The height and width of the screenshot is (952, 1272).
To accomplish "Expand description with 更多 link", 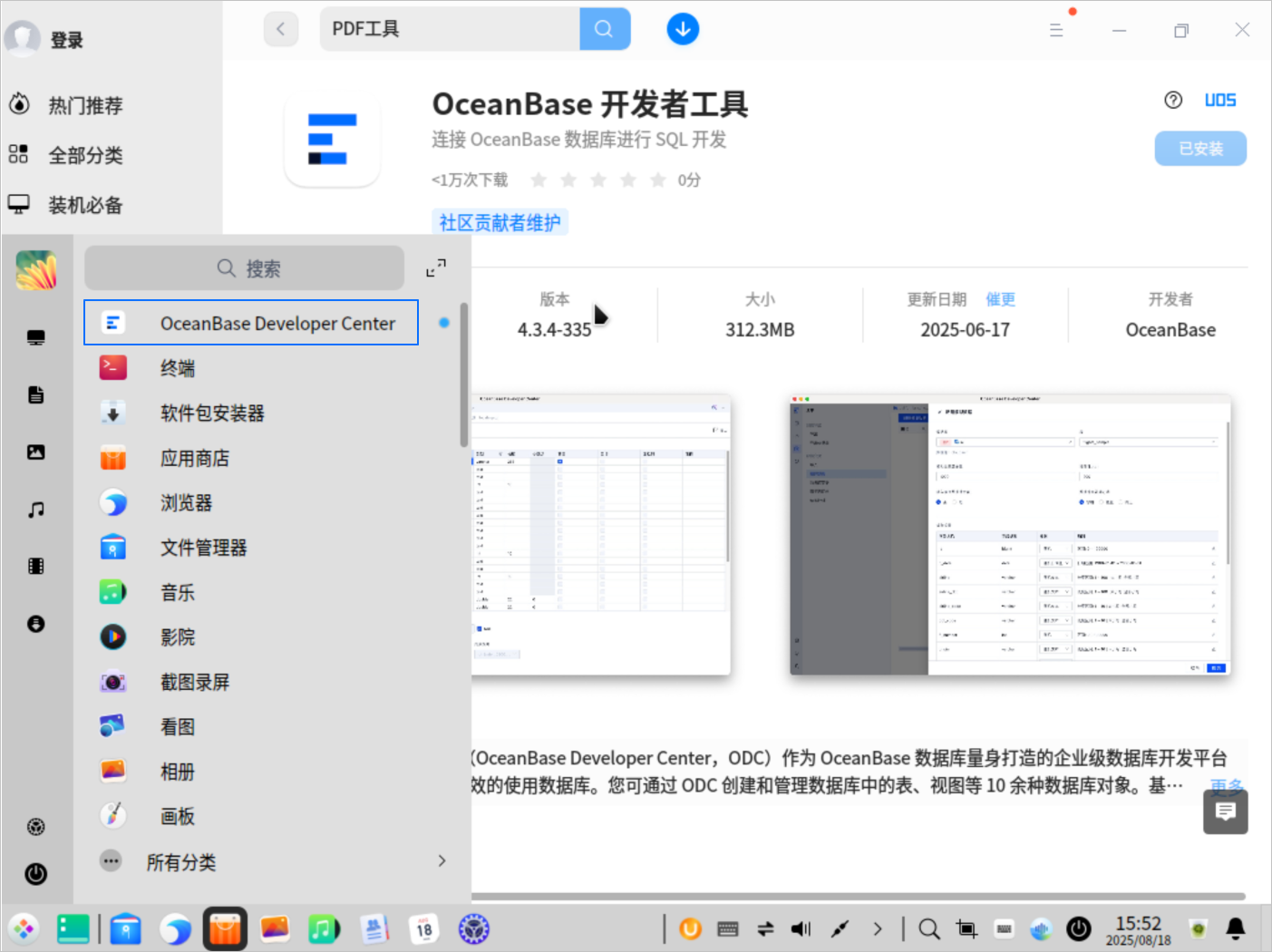I will (x=1226, y=785).
